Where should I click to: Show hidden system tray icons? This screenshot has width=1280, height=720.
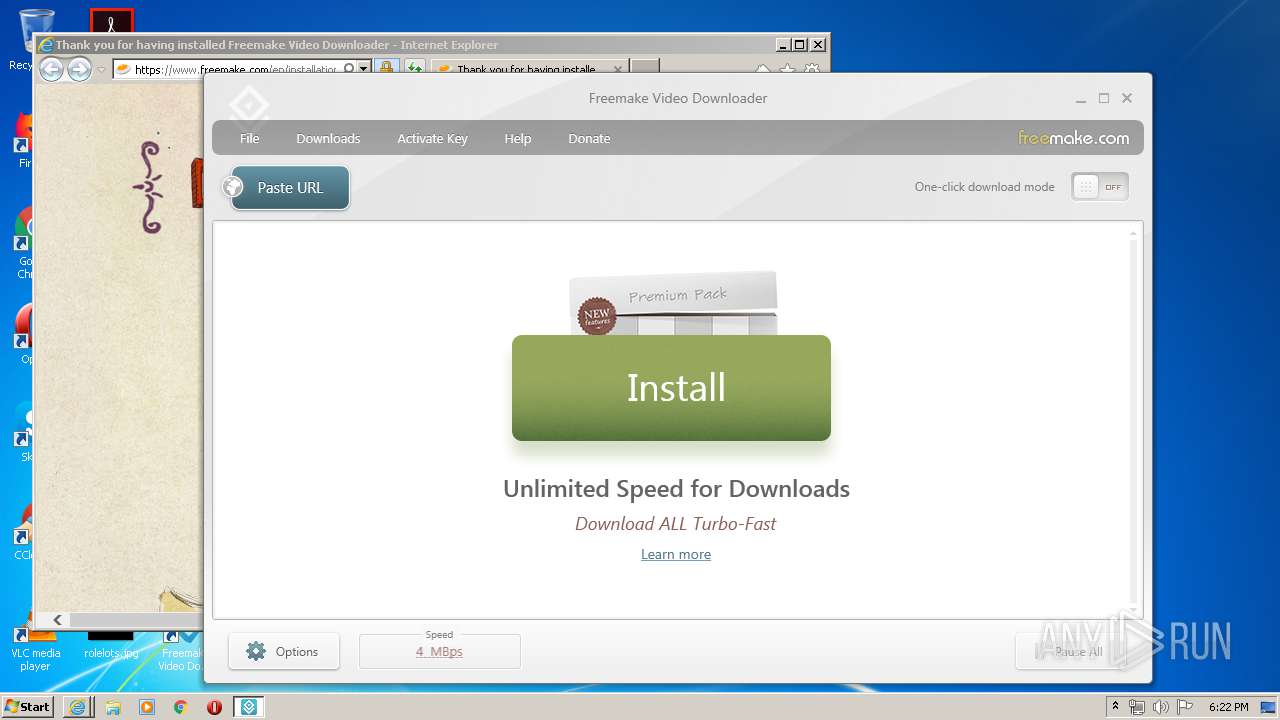coord(1116,707)
